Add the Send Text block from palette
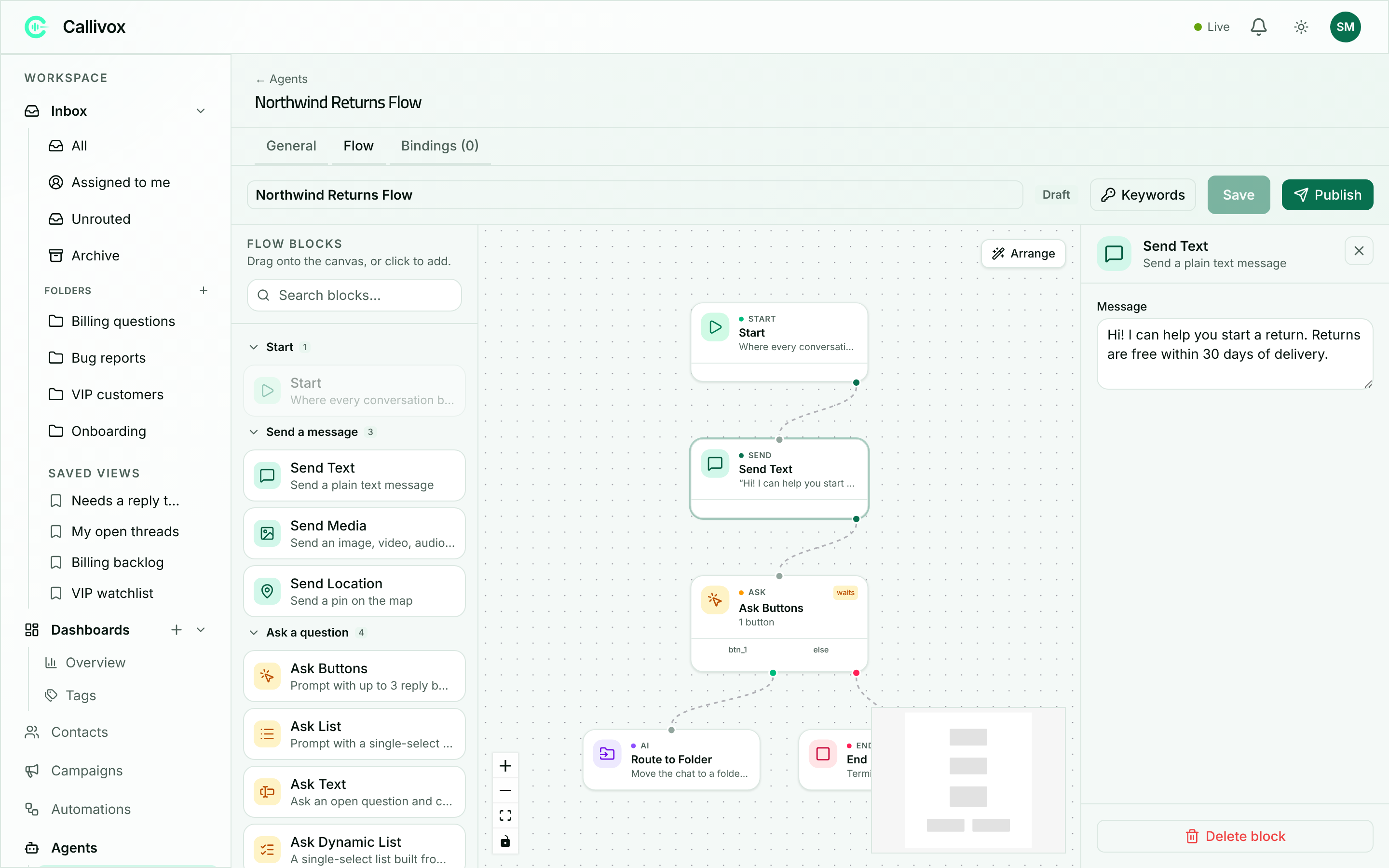The width and height of the screenshot is (1389, 868). (x=354, y=476)
